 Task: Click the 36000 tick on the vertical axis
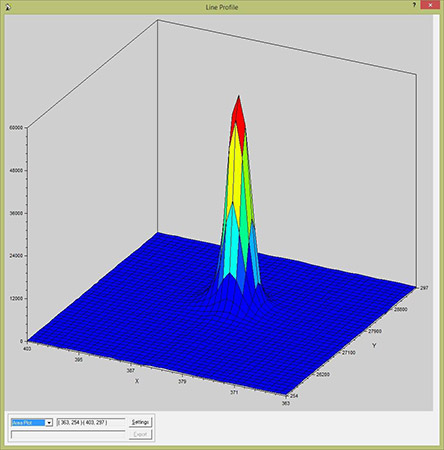click(x=16, y=213)
